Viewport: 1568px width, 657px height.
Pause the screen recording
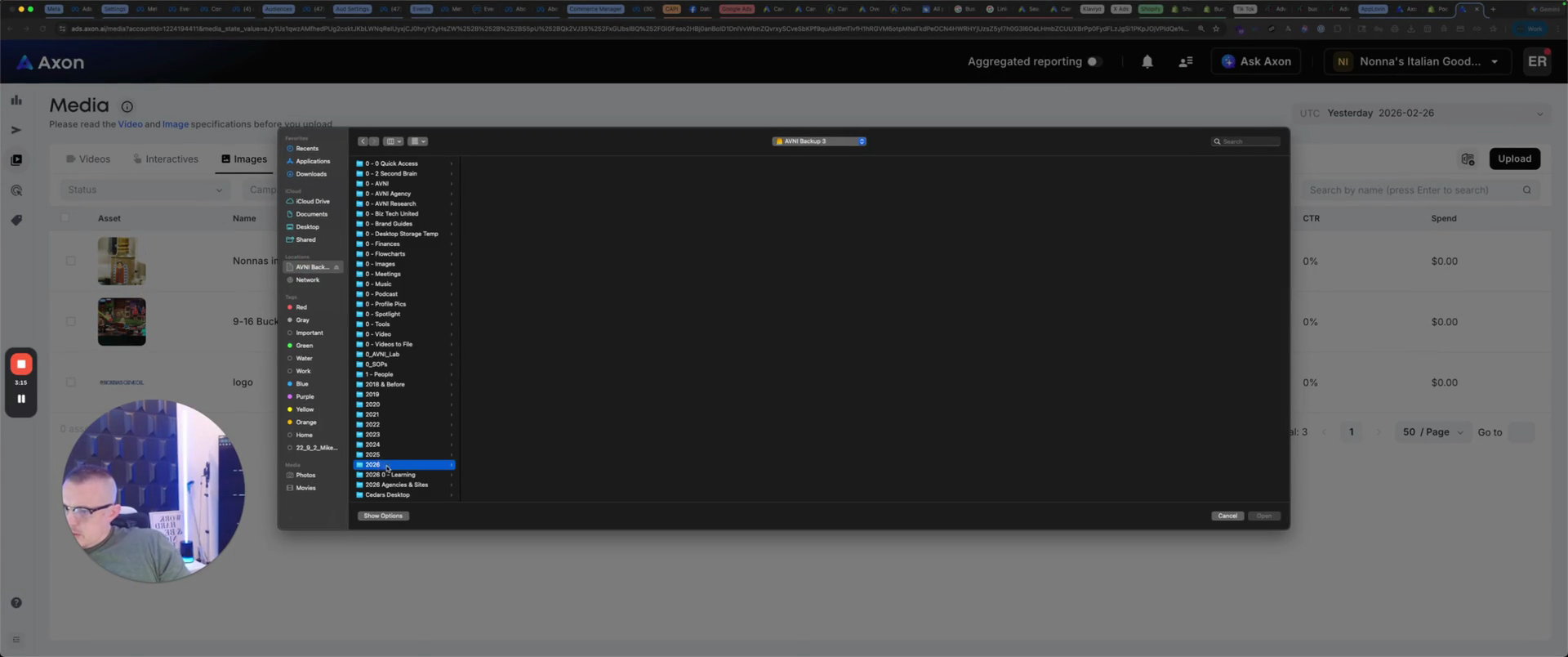pos(21,399)
